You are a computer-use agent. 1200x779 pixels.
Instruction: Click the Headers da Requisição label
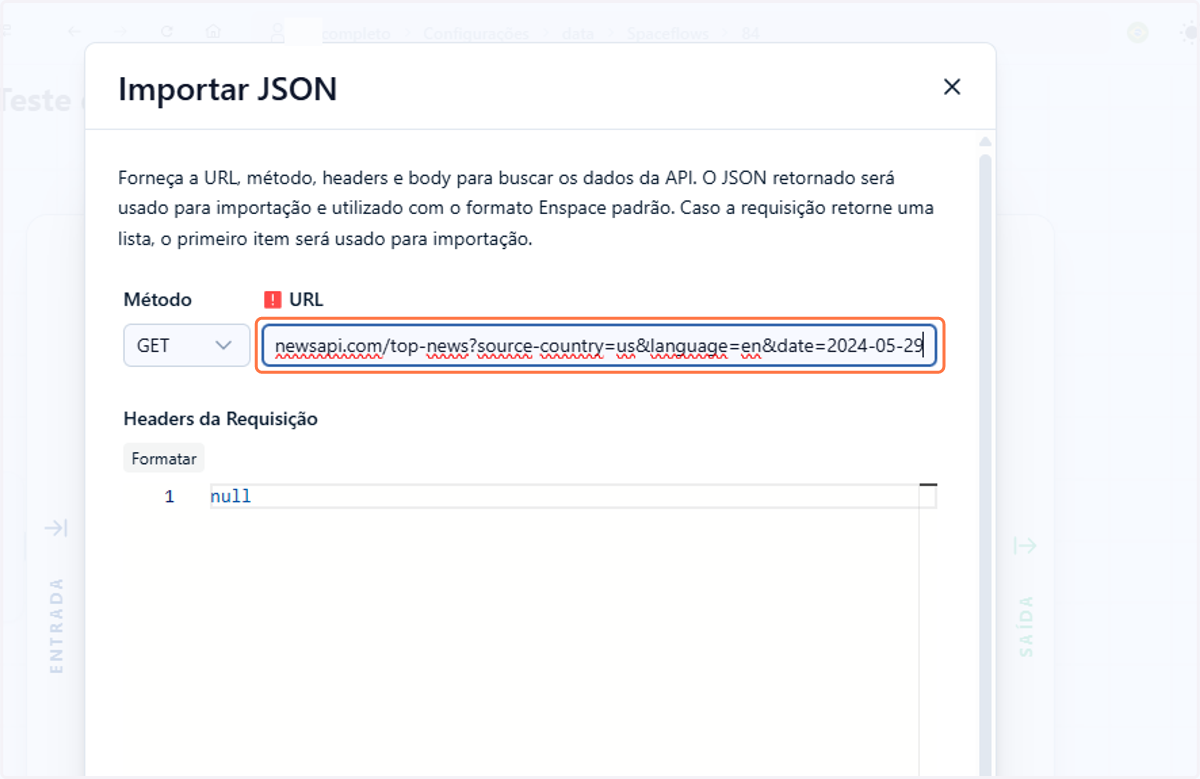pos(221,419)
